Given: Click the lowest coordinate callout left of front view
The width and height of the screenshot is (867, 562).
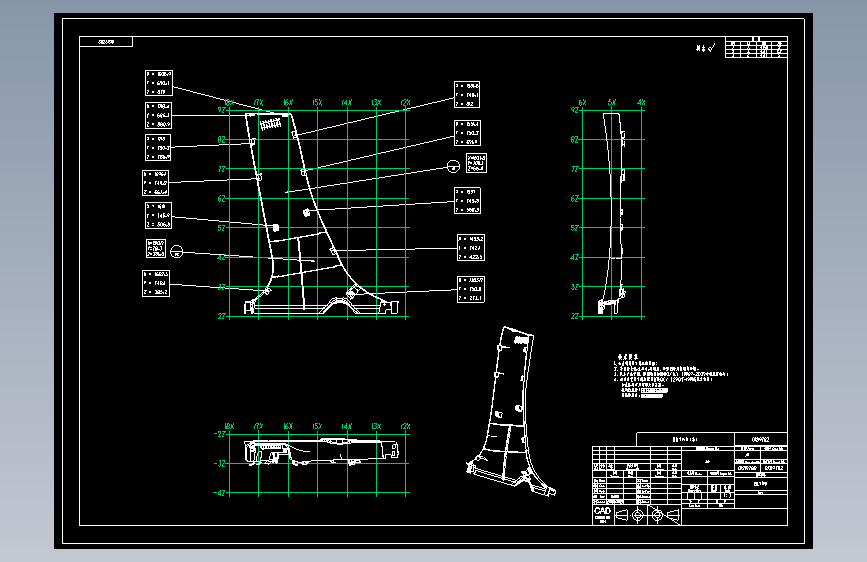Looking at the screenshot, I should coord(156,283).
